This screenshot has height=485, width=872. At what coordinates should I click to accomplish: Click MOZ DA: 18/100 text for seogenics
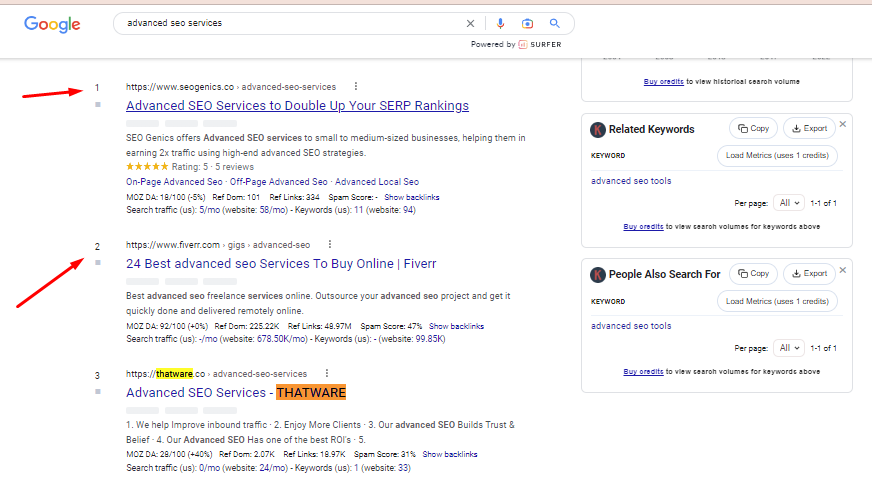click(166, 197)
